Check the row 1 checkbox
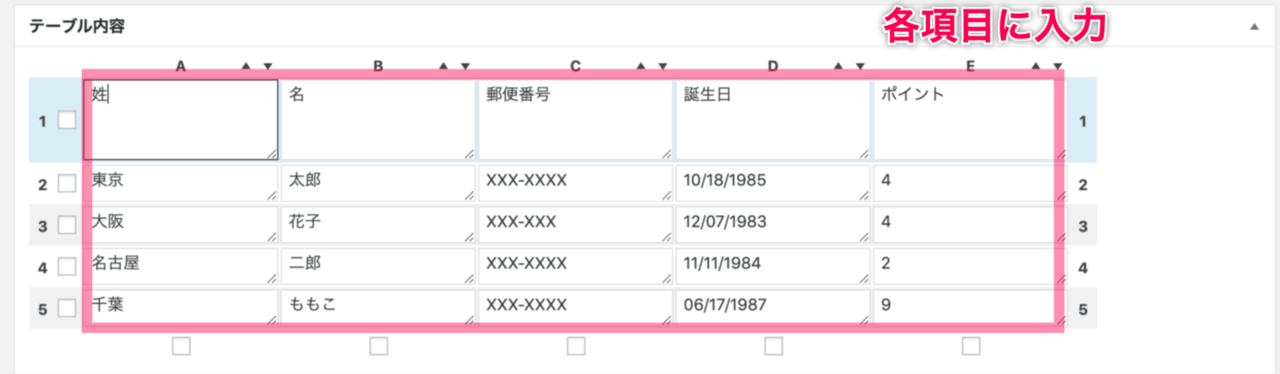The height and width of the screenshot is (374, 1280). click(67, 120)
